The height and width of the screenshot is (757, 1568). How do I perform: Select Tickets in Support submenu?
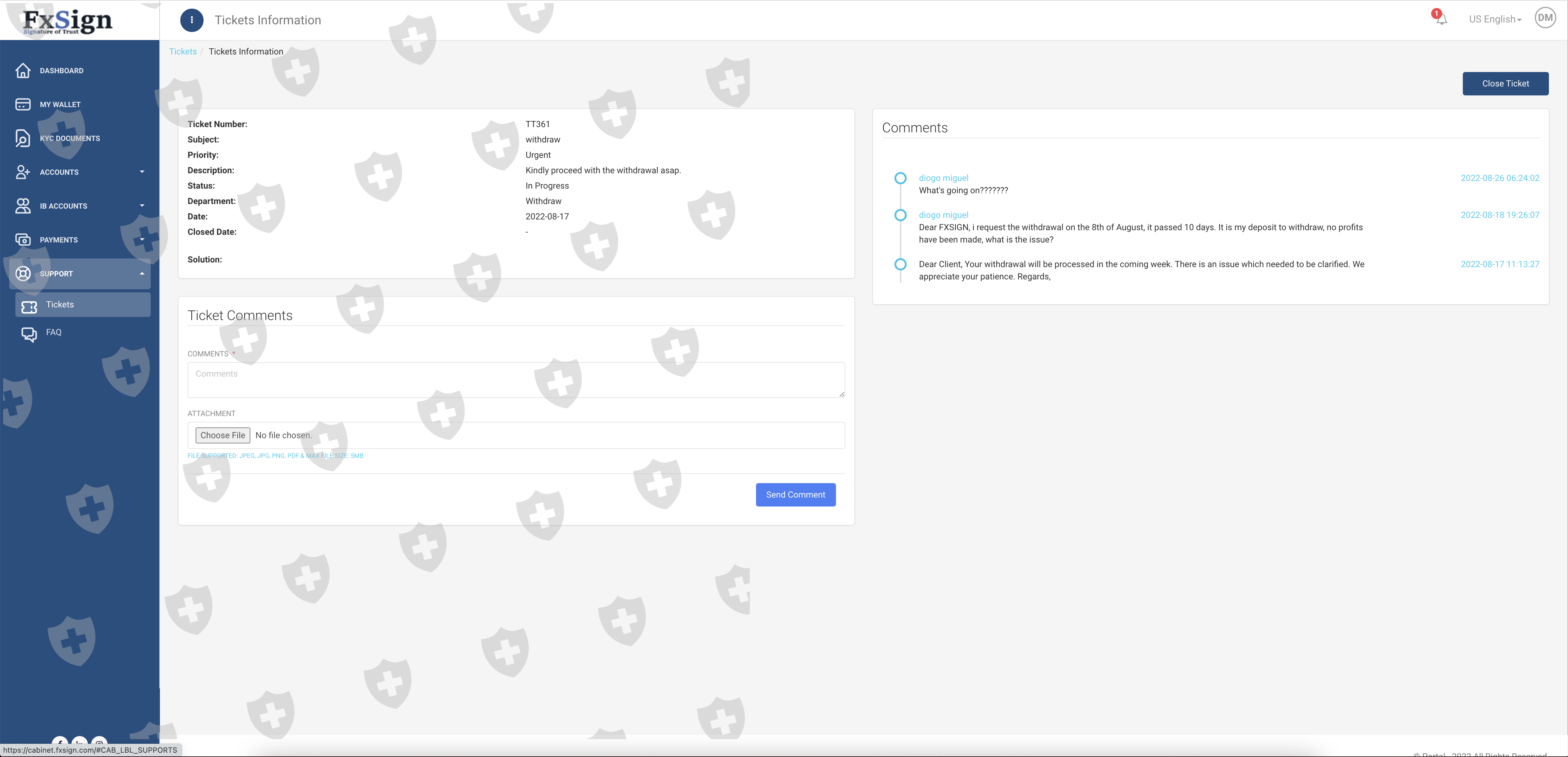tap(60, 305)
